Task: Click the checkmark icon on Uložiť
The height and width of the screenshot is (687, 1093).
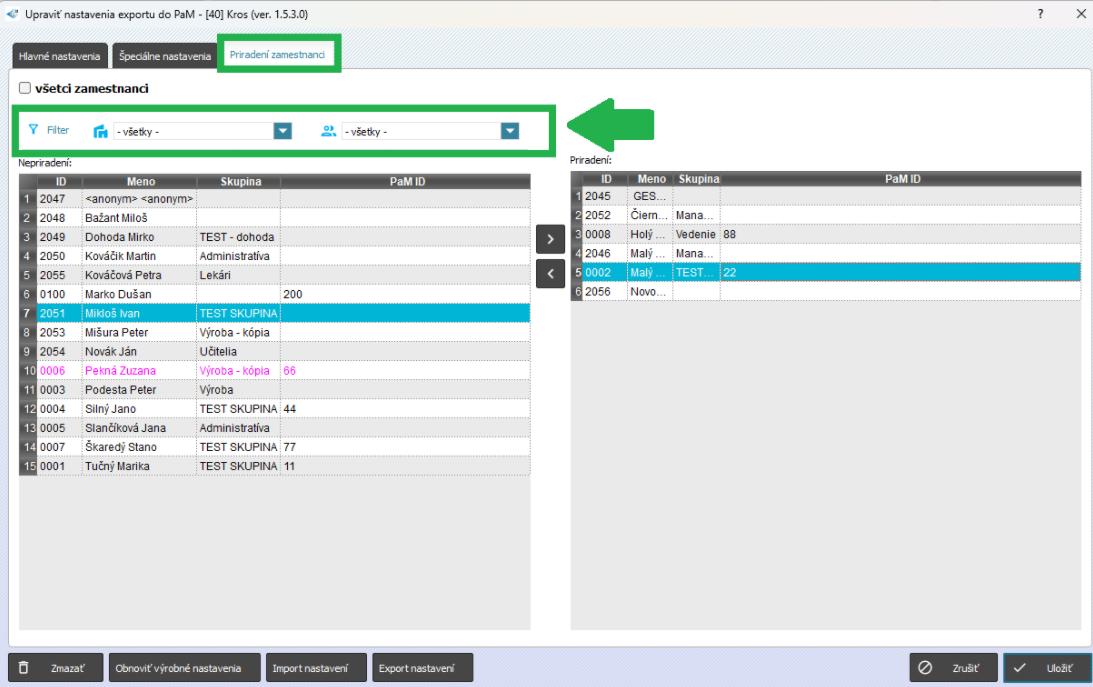Action: (1021, 667)
